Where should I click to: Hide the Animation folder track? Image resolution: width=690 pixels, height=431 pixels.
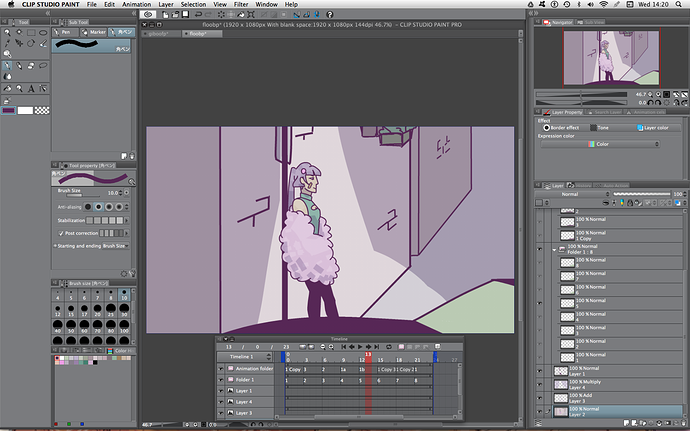(221, 369)
